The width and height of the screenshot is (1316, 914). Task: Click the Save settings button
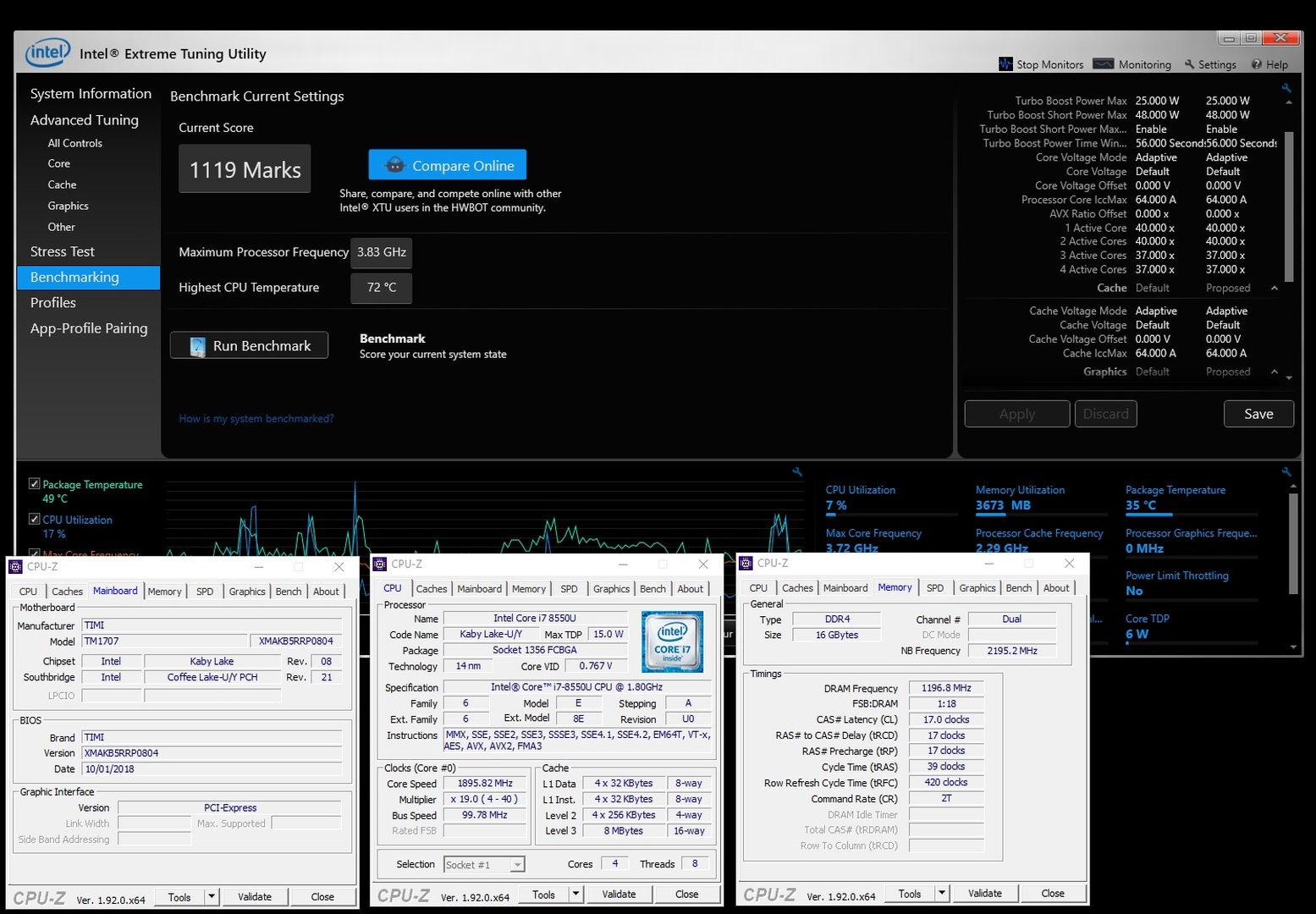[x=1258, y=414]
